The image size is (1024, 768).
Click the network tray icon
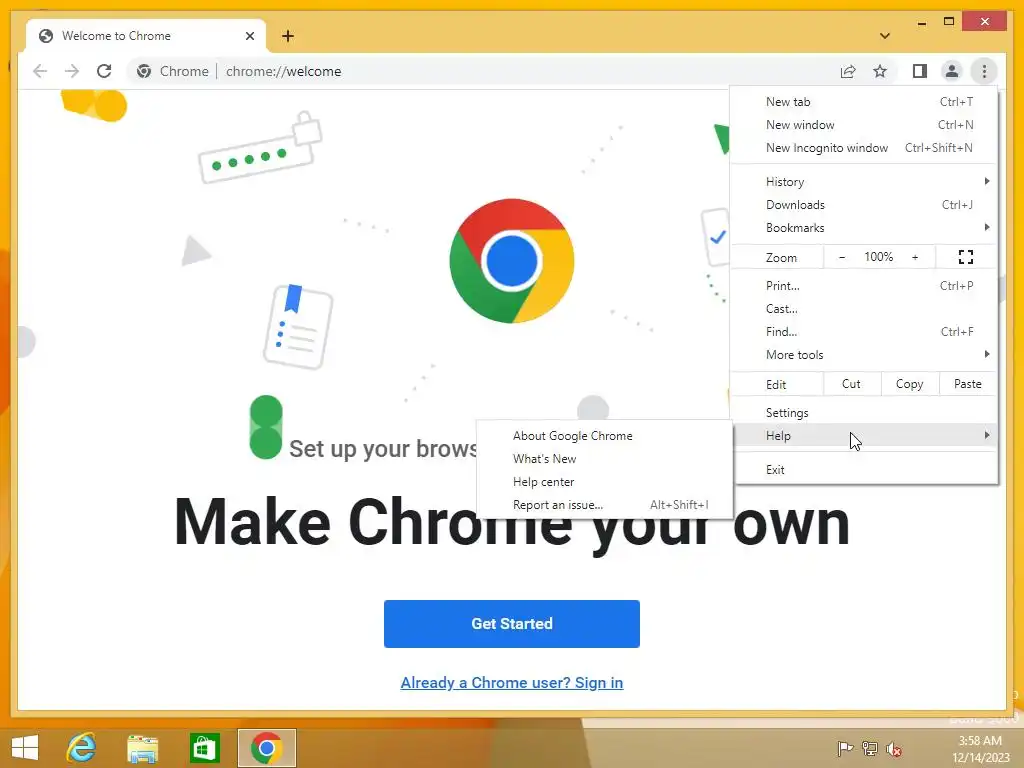869,748
